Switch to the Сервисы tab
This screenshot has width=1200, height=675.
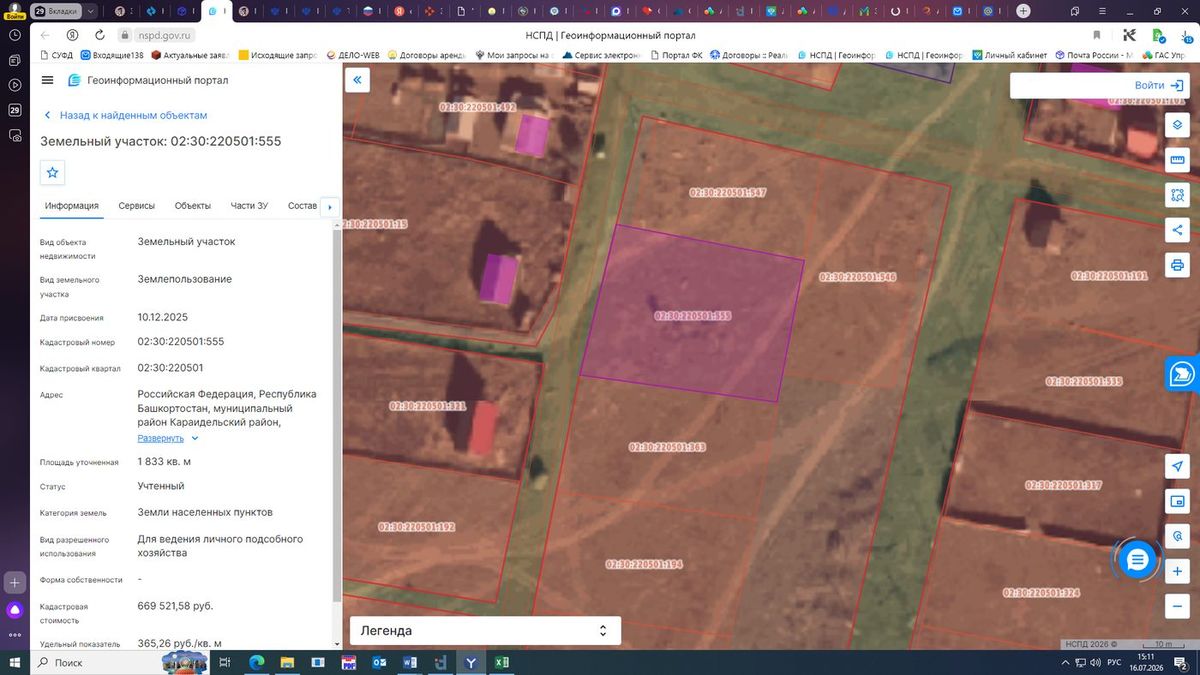(137, 206)
